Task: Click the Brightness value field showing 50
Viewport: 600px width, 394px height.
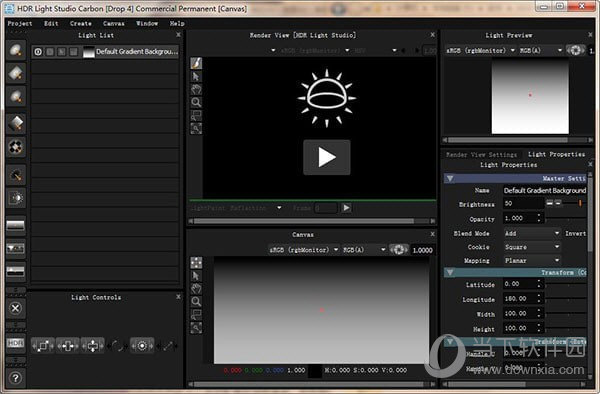Action: [523, 204]
